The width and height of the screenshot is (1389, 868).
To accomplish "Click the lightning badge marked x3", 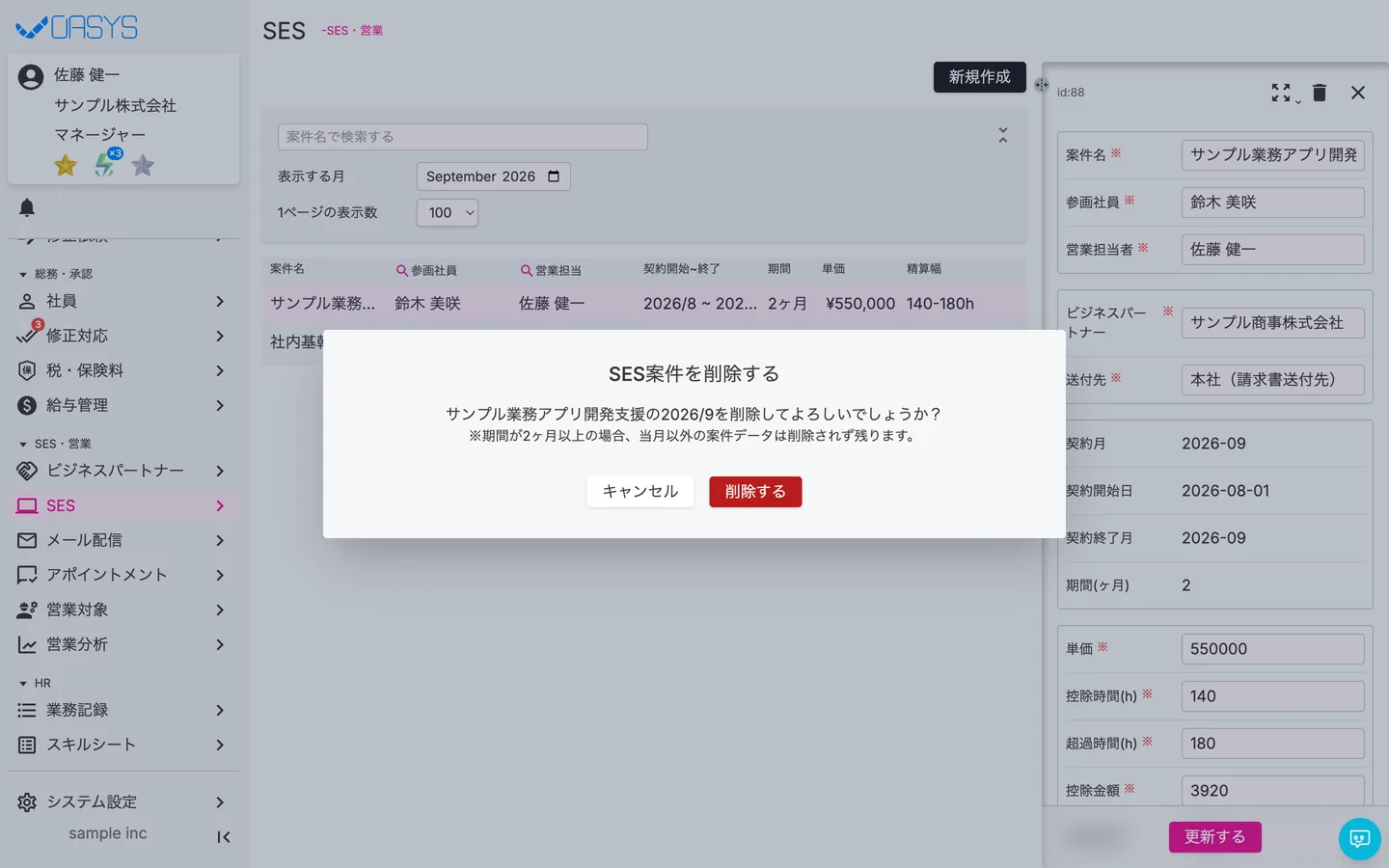I will 106,163.
